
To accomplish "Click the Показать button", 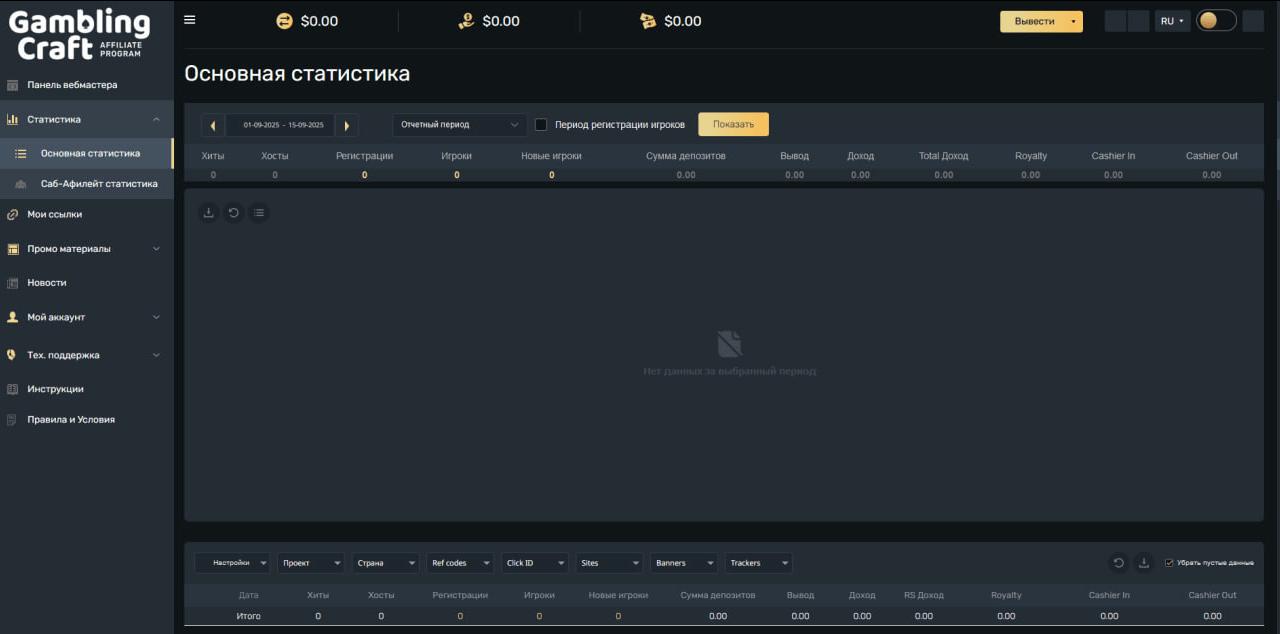I will pos(733,124).
